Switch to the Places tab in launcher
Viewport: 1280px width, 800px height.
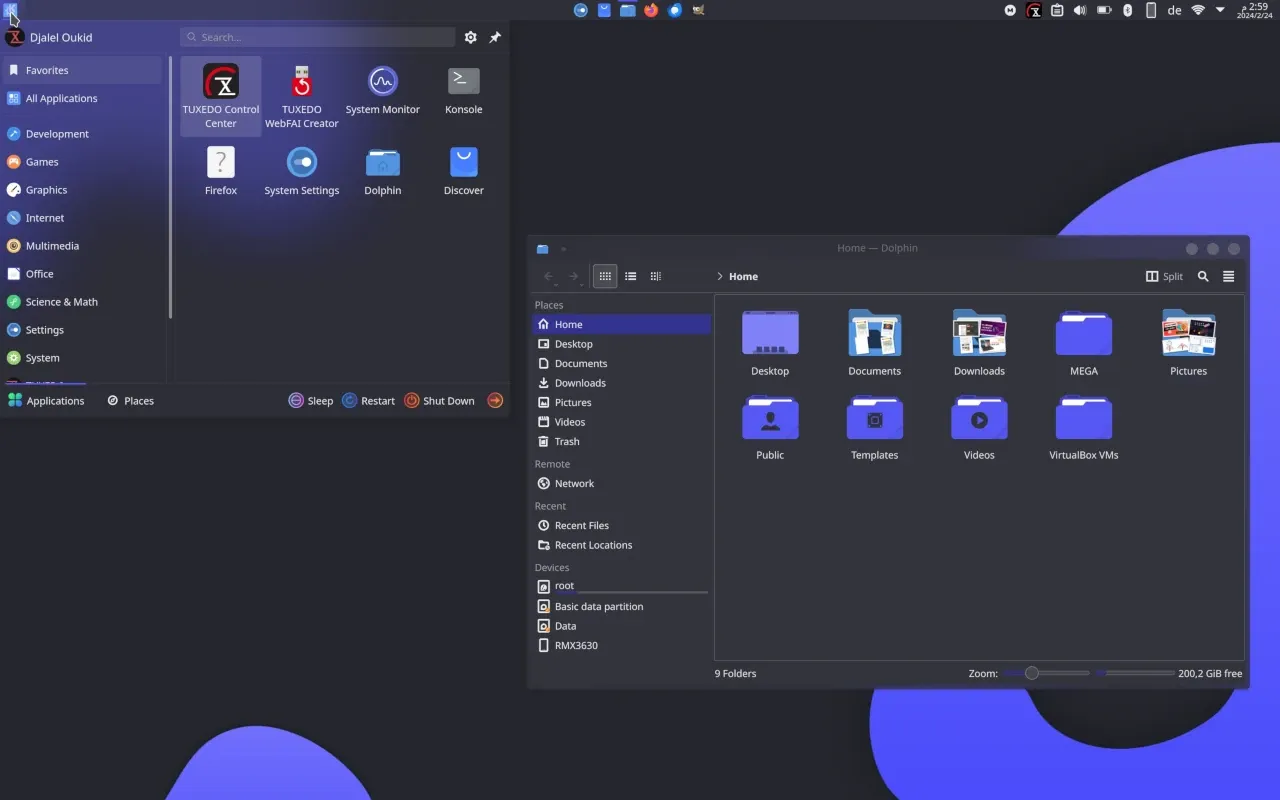click(130, 401)
